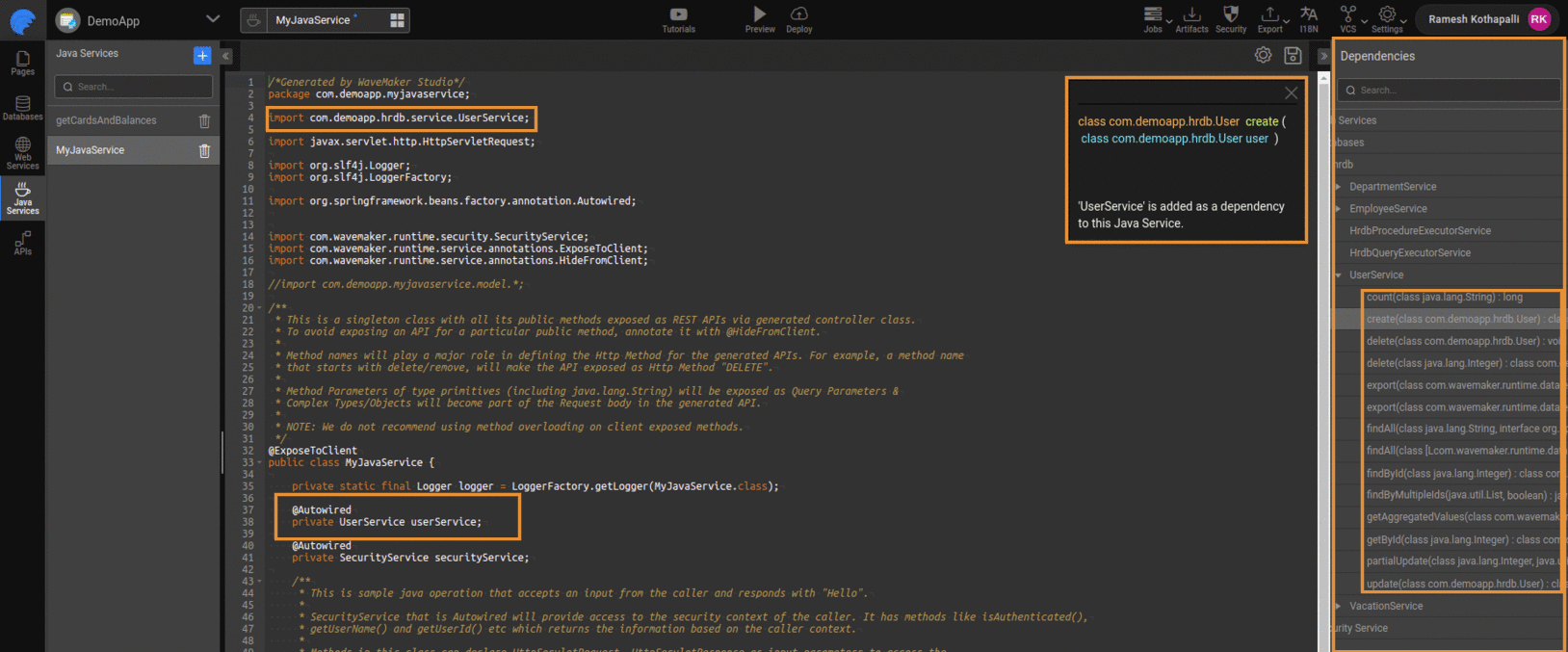Screen dimensions: 1568x652
Task: Open Web Services in left sidebar
Action: click(x=22, y=152)
